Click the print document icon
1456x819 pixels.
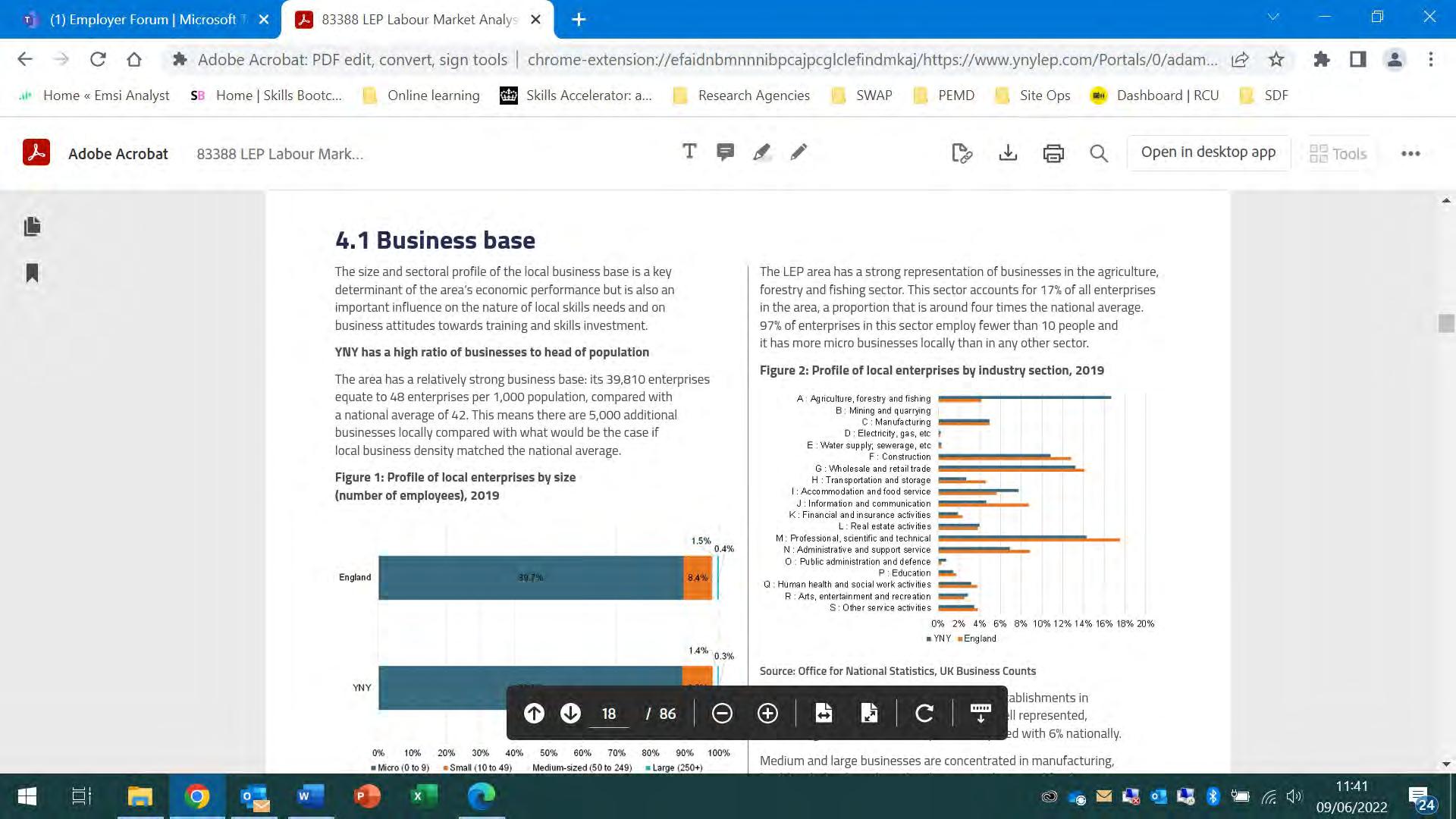[1053, 153]
